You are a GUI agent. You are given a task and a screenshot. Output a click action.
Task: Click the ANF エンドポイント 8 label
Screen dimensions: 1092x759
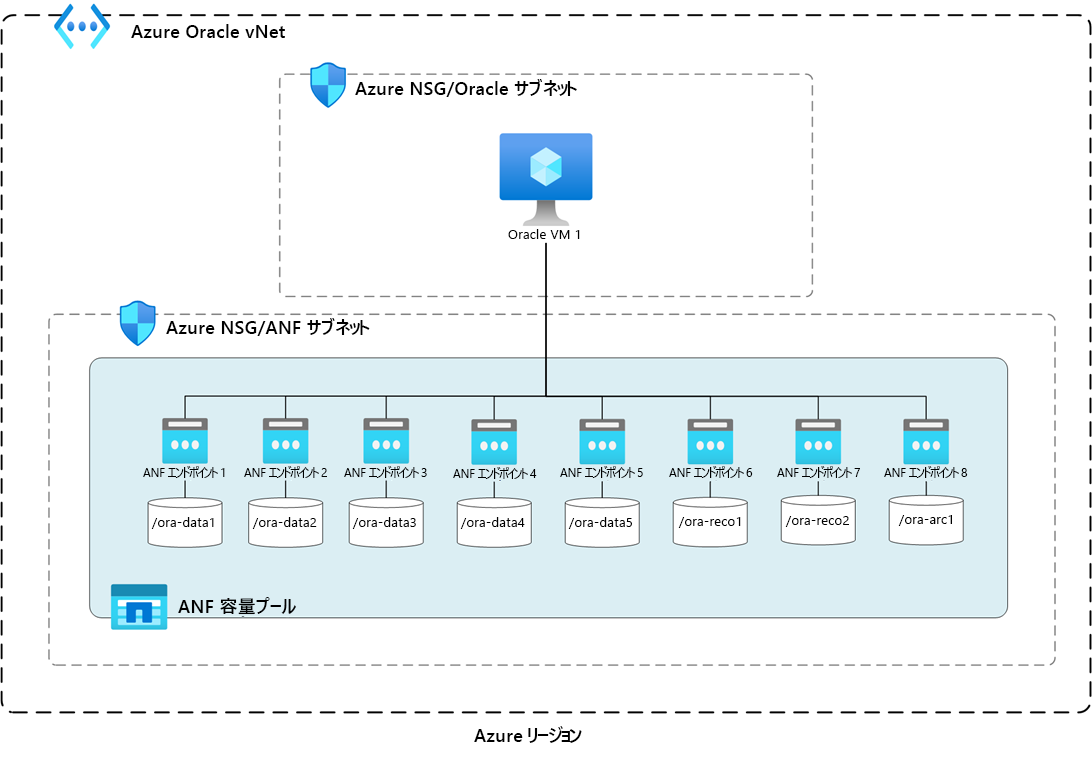tap(926, 473)
